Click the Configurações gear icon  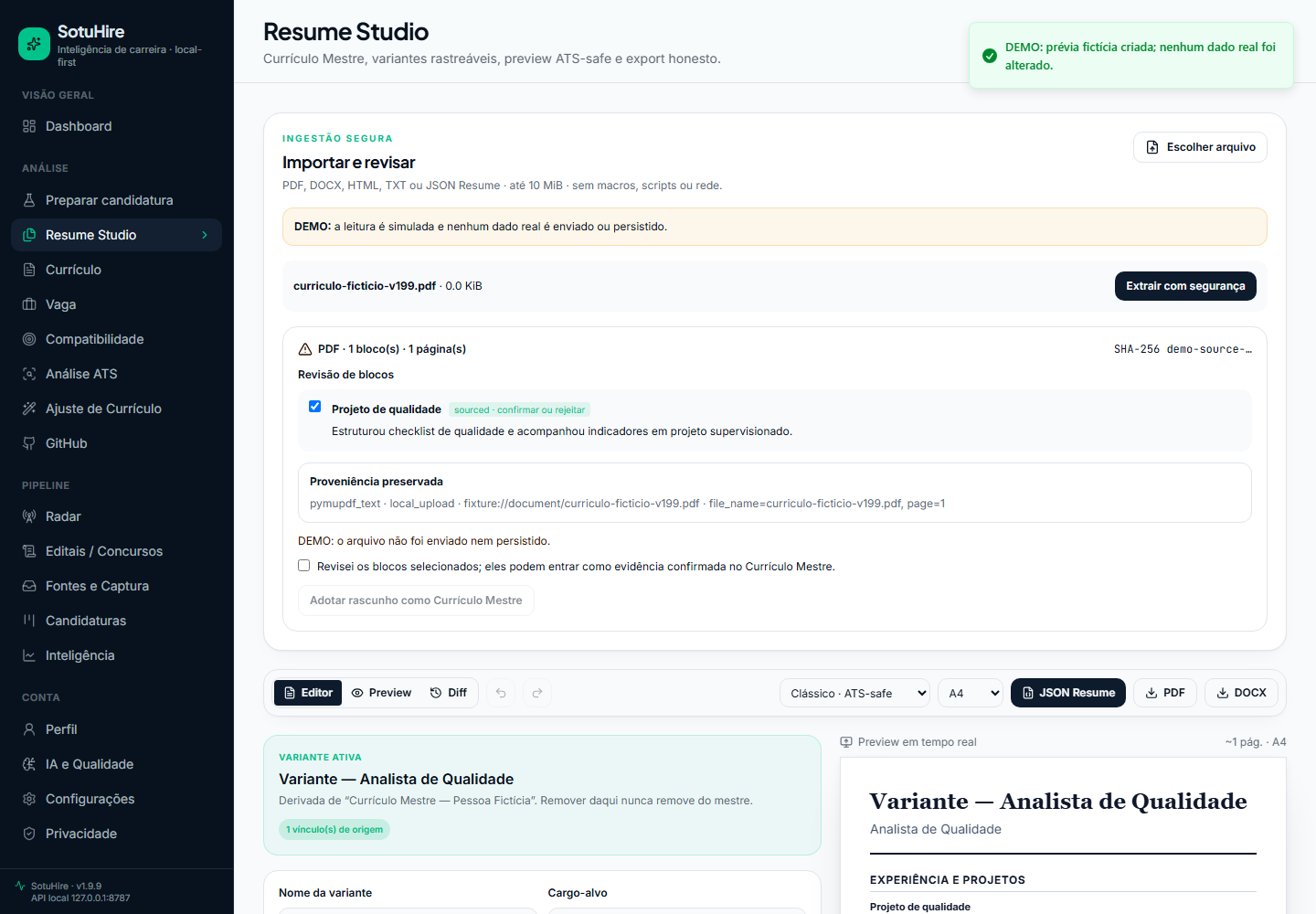[x=29, y=799]
